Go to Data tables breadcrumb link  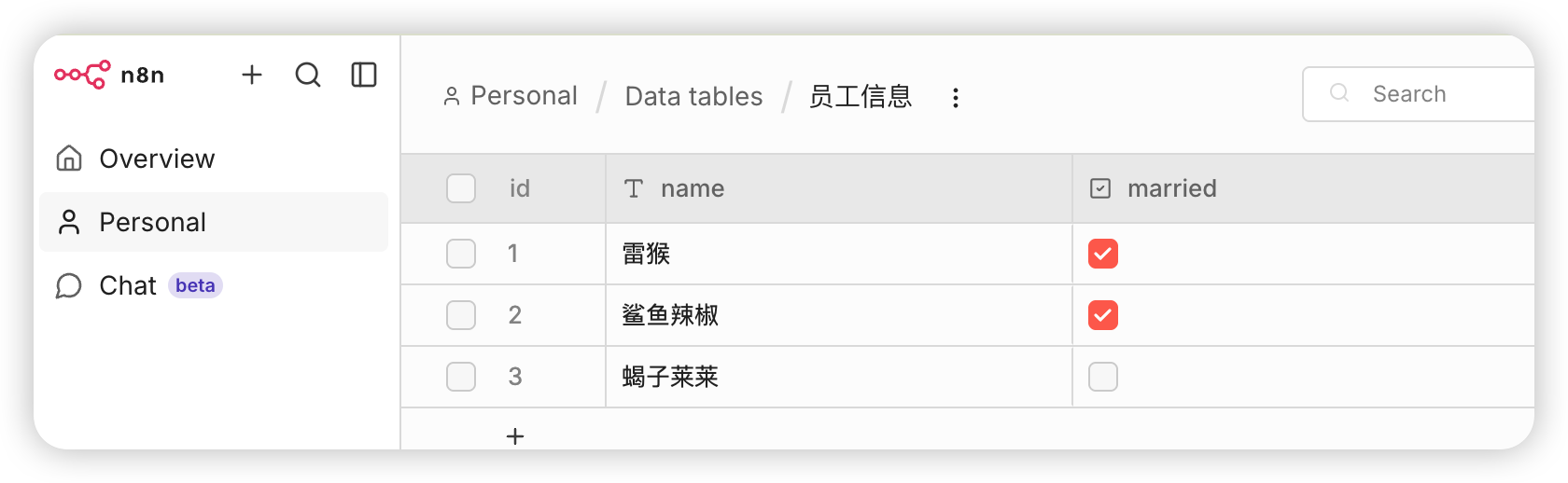click(x=693, y=96)
